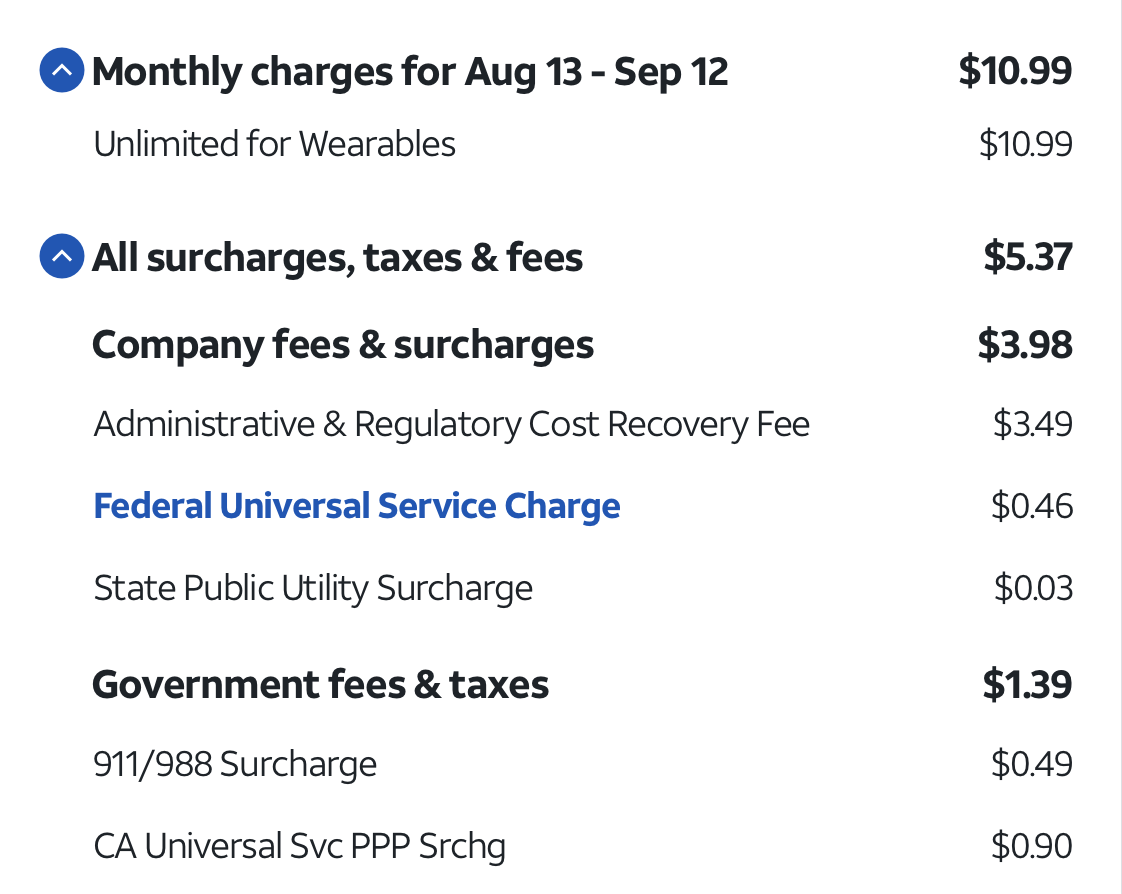Click the $0.90 CA Universal amount
This screenshot has width=1122, height=894.
[1032, 847]
